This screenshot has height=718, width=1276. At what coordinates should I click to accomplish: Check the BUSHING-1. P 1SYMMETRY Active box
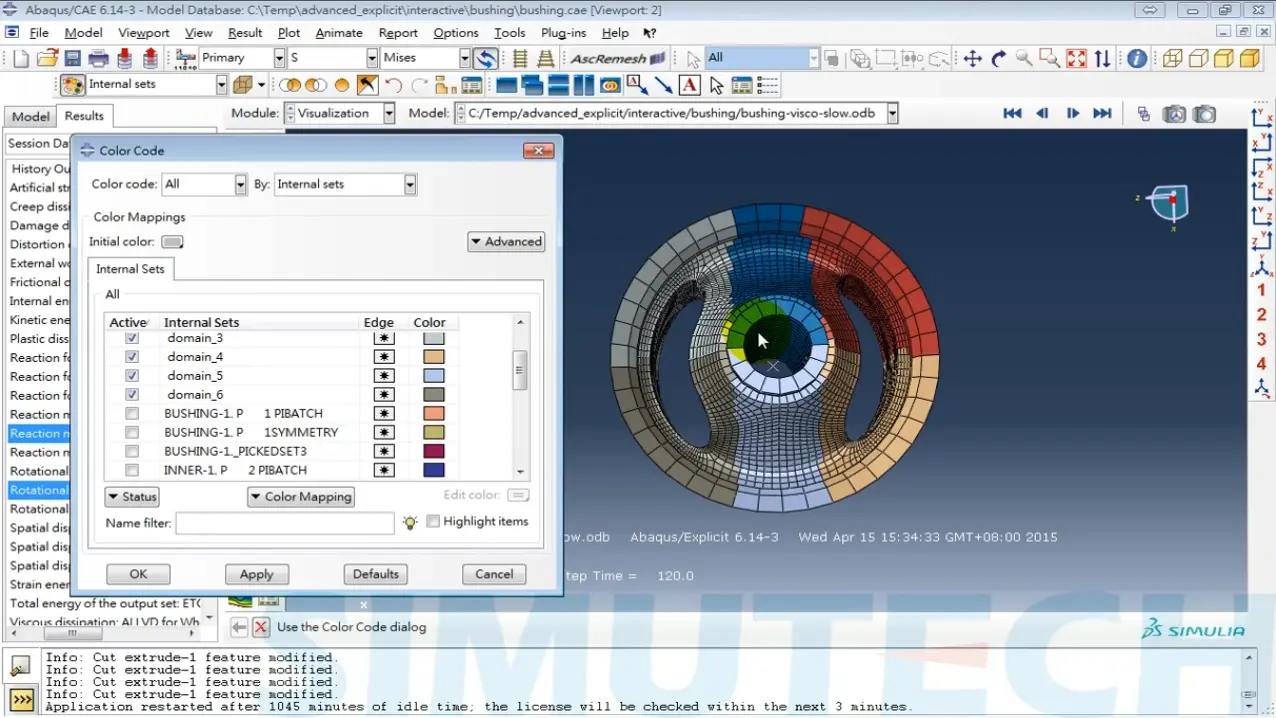132,432
